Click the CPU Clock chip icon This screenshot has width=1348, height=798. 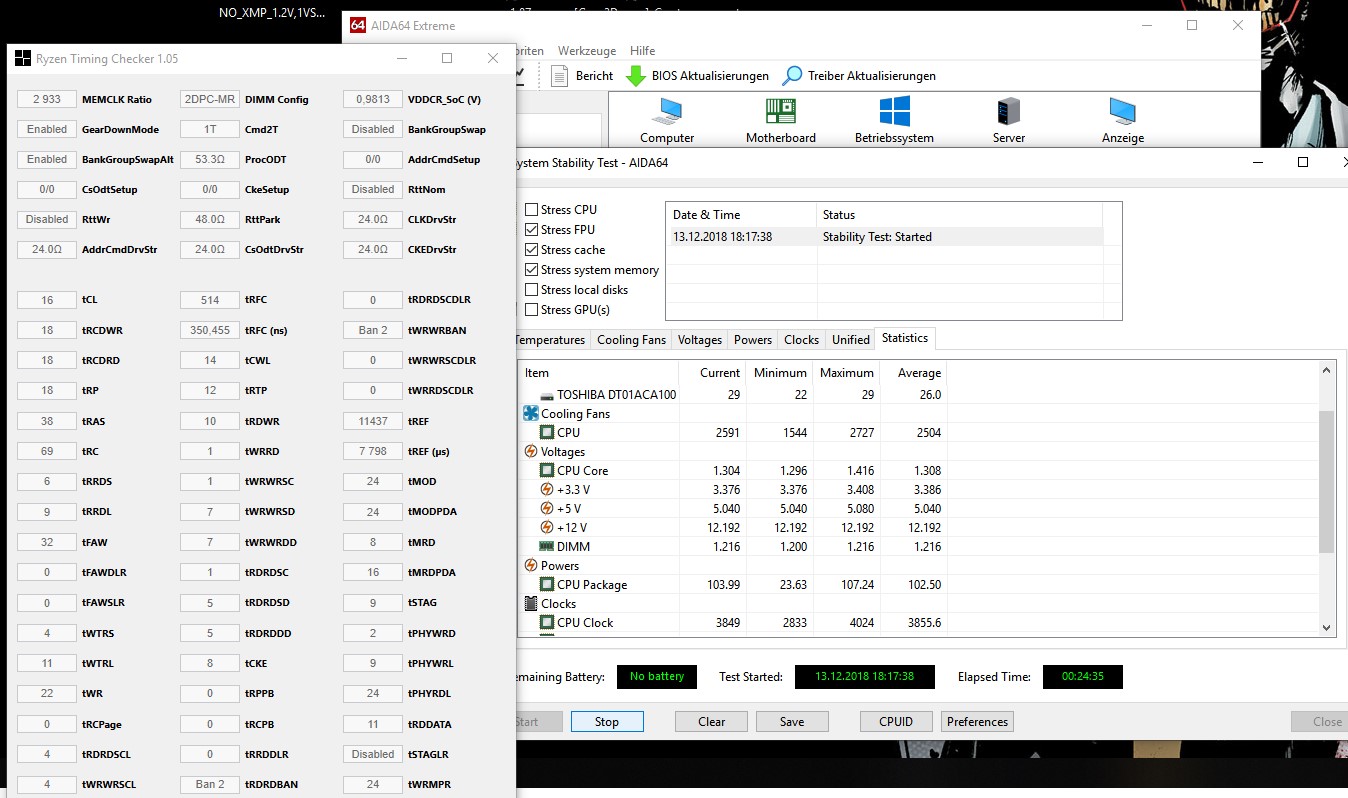[x=547, y=622]
